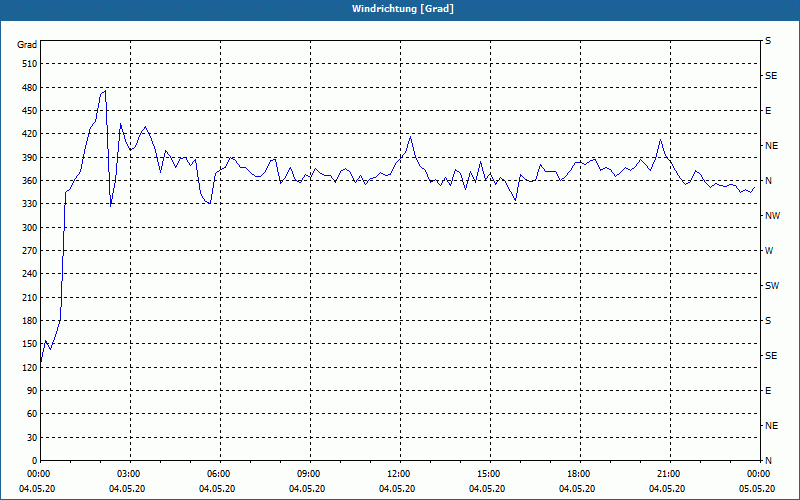Choose the 60 degree axis label
The image size is (800, 500).
32,414
